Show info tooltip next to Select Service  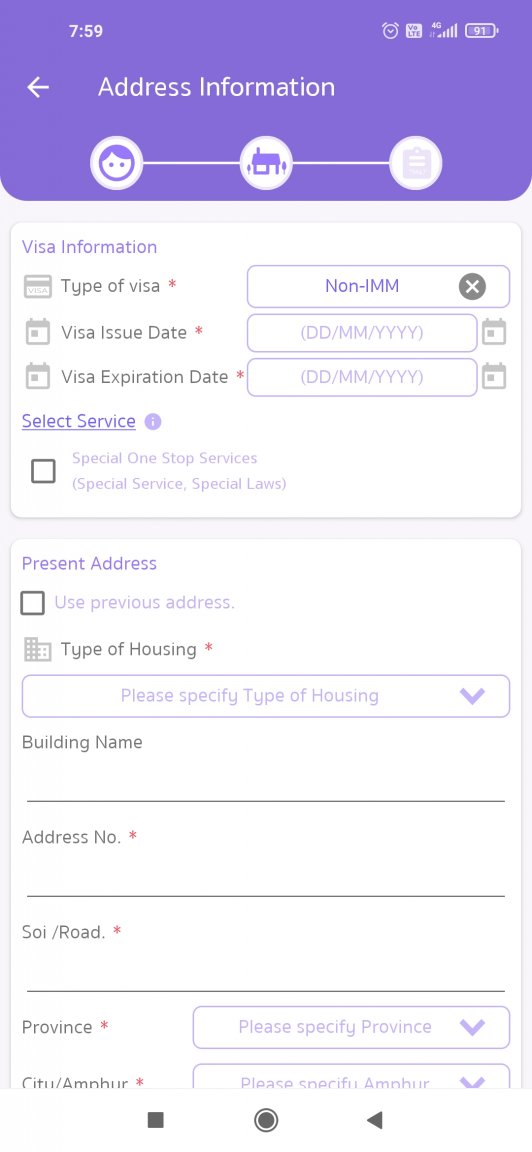[x=153, y=422]
